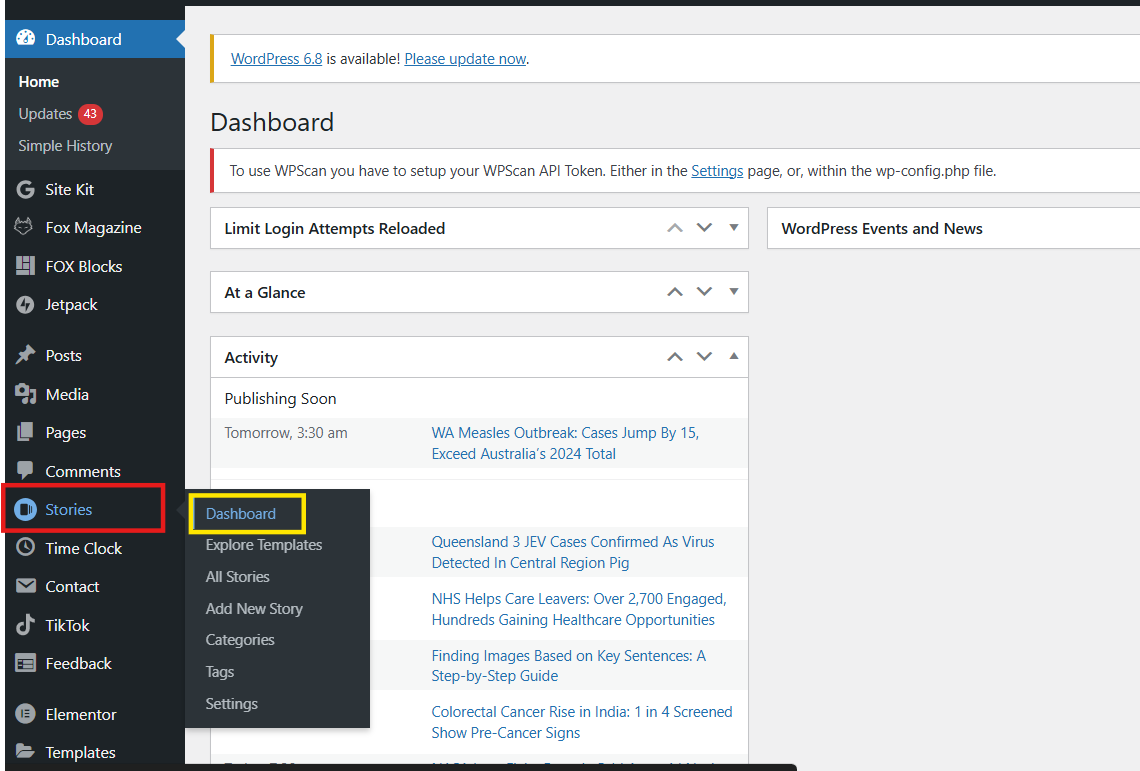This screenshot has width=1140, height=771.
Task: Click the 43 updates count badge
Action: tap(90, 113)
